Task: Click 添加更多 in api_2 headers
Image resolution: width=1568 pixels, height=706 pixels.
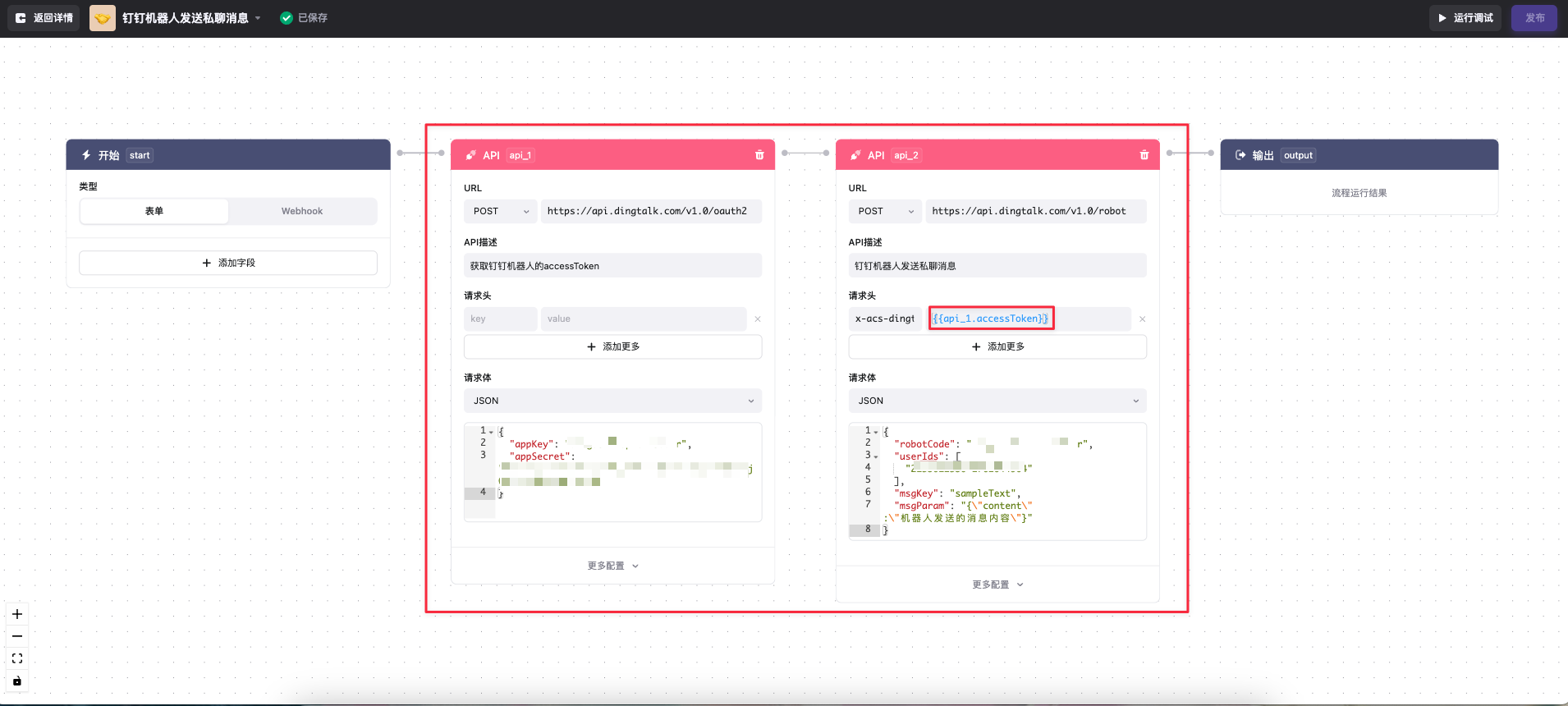Action: 997,346
